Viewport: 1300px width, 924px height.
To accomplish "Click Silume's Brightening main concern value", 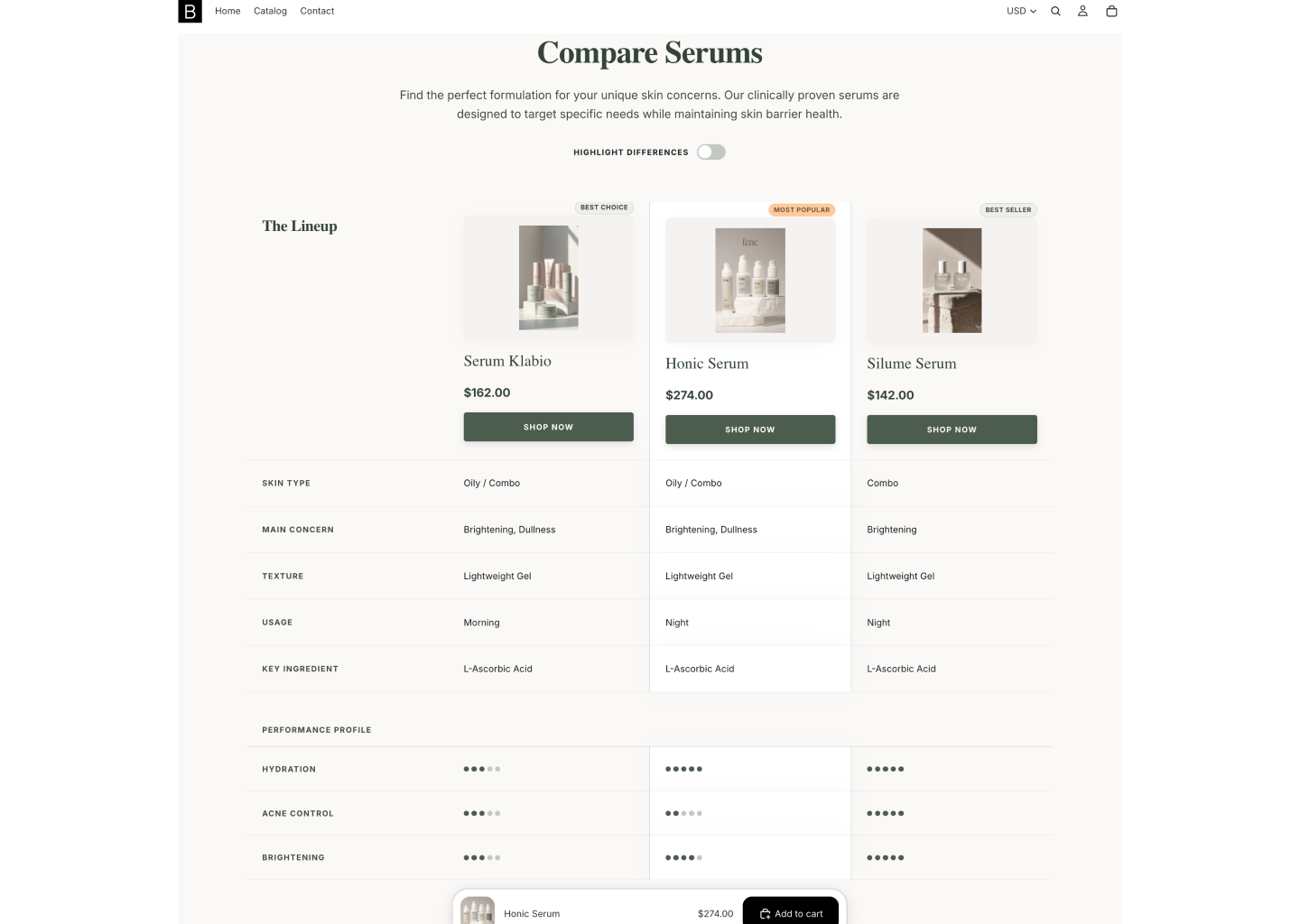I will point(891,530).
